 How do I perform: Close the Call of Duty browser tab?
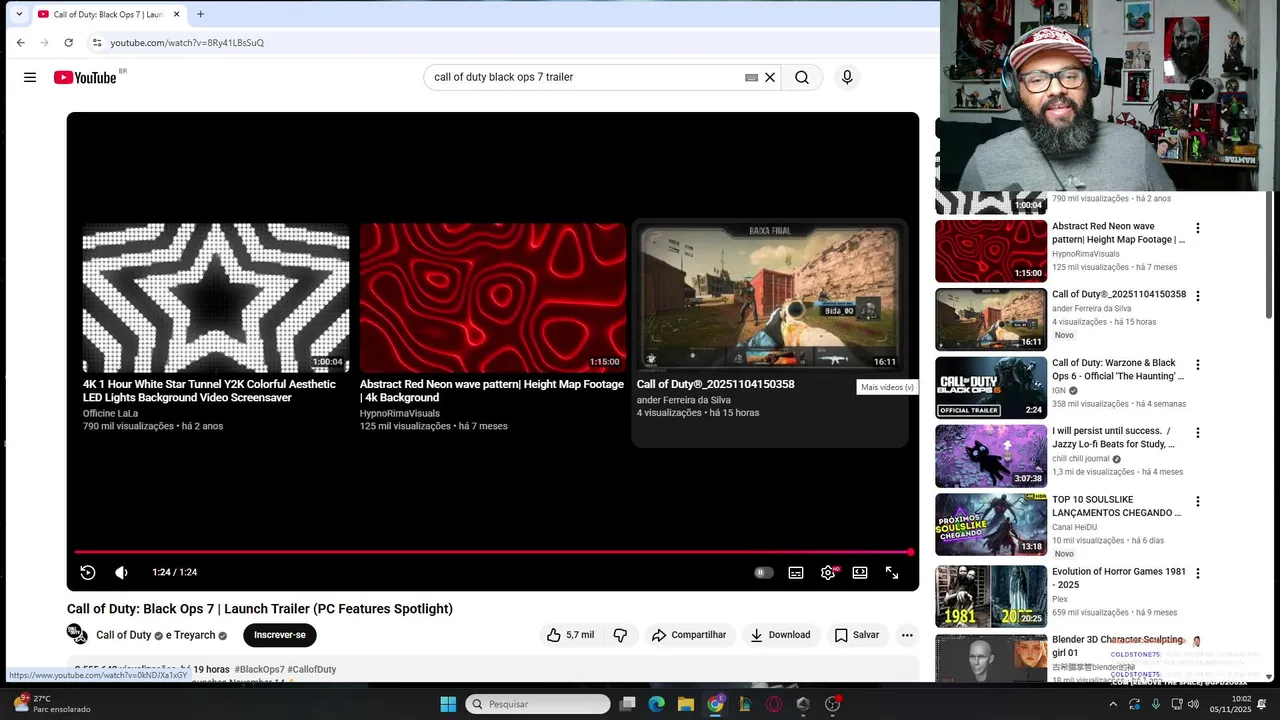coord(177,15)
